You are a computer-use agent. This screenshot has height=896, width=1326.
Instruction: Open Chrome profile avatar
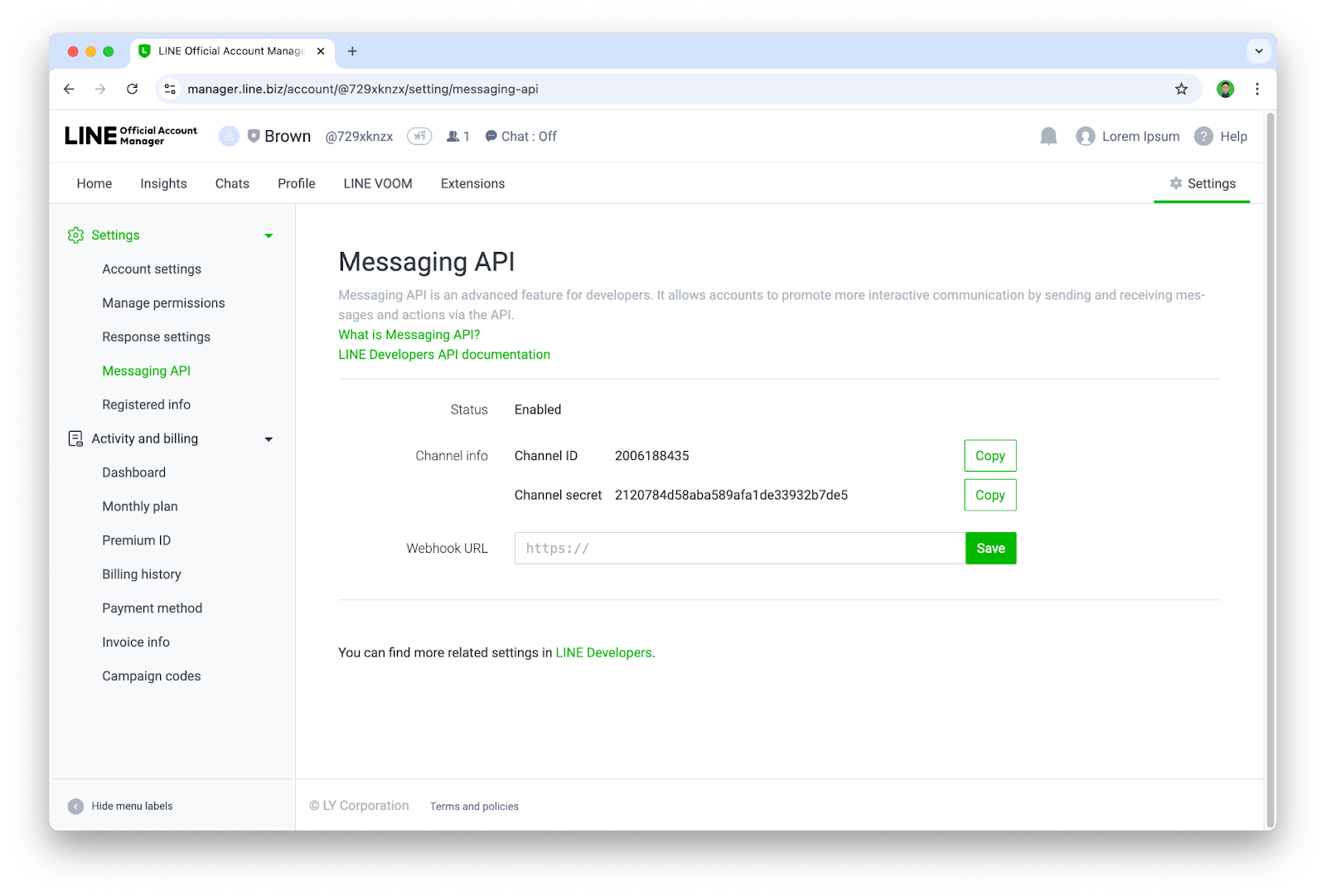point(1225,89)
